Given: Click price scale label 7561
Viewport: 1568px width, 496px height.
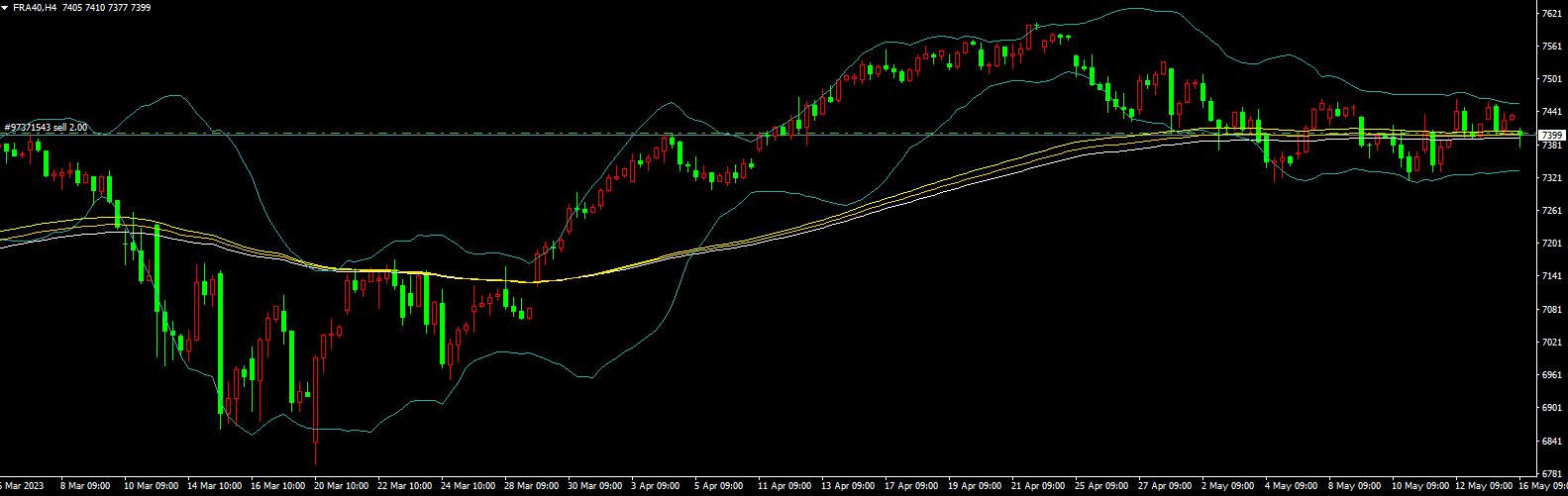Looking at the screenshot, I should (1552, 47).
